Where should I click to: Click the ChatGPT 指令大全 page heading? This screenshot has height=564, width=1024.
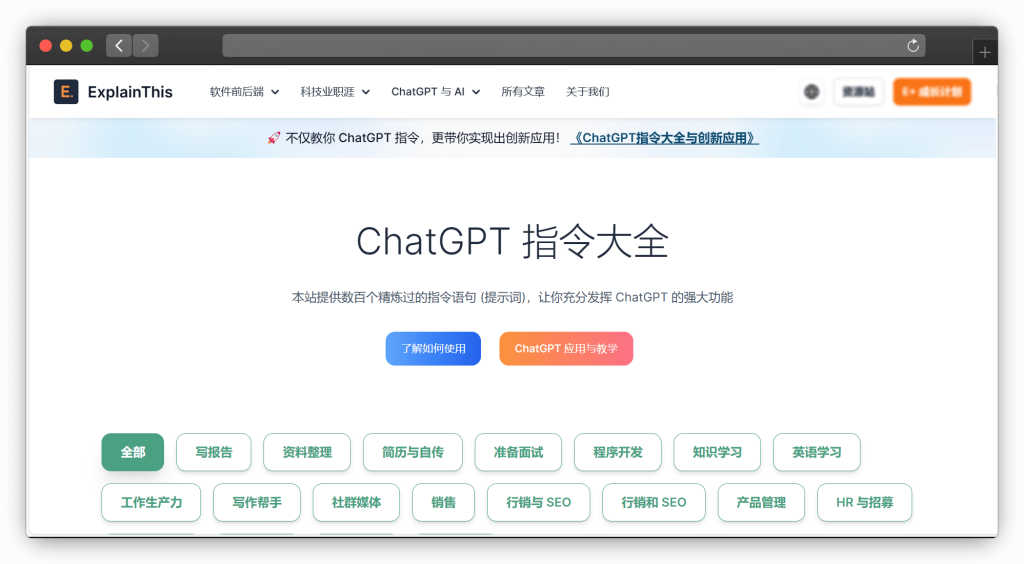pos(512,241)
